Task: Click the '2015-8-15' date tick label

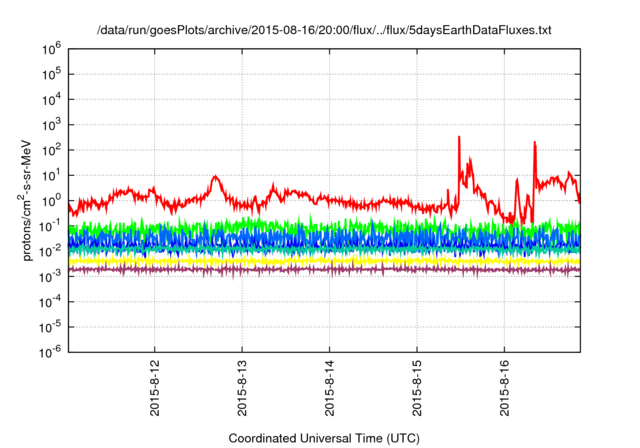Action: [417, 388]
